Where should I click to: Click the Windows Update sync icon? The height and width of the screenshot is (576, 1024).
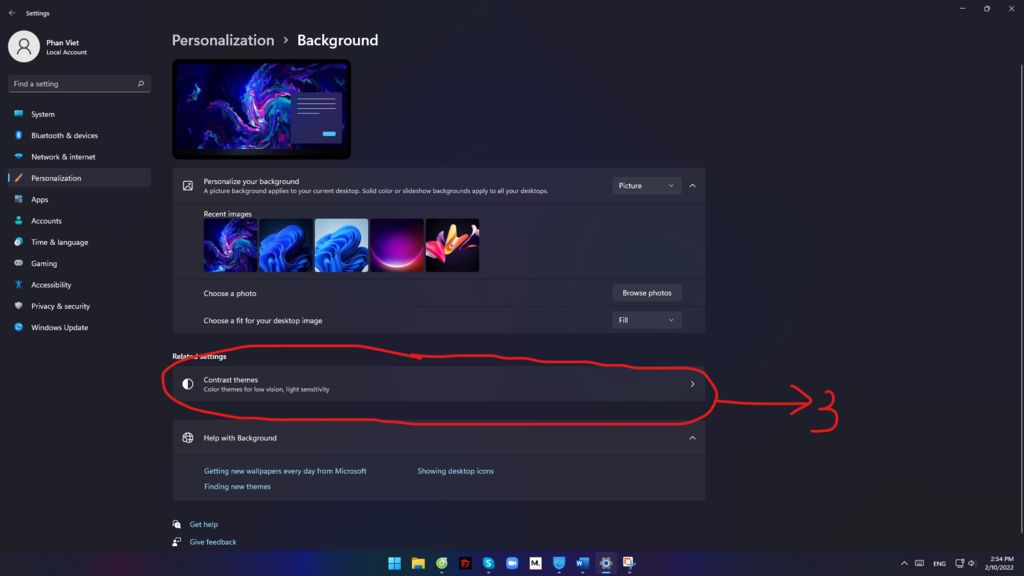pyautogui.click(x=18, y=327)
